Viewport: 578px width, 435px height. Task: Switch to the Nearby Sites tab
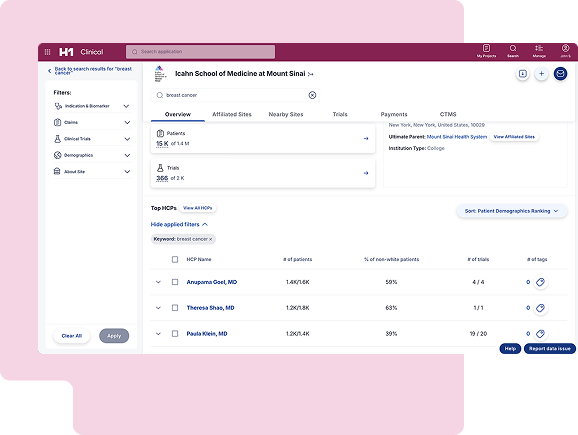[x=286, y=114]
